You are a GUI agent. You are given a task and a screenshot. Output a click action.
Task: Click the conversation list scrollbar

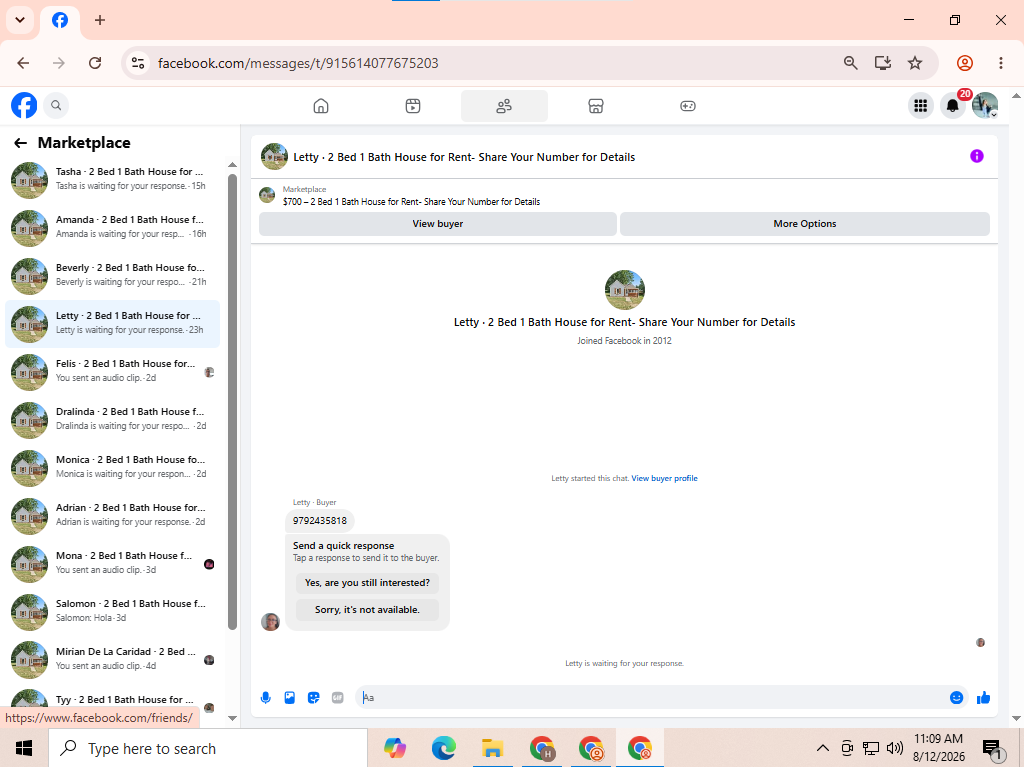coord(232,402)
